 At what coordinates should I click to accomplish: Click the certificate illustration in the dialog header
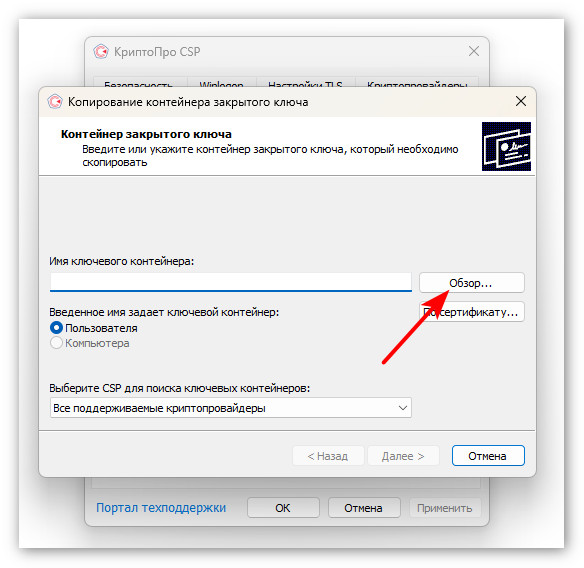[506, 146]
